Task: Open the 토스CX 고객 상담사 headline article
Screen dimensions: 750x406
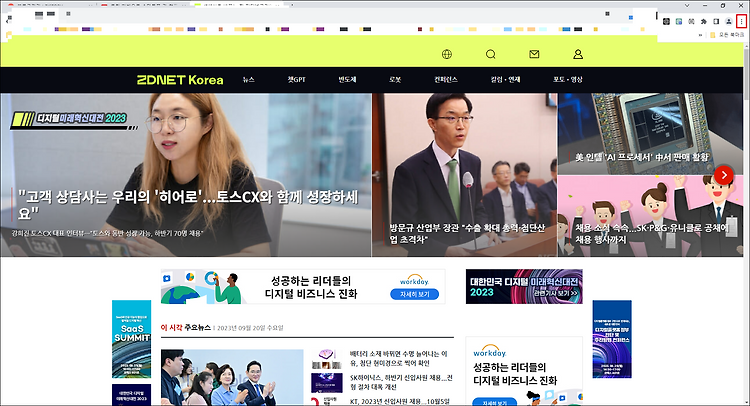Action: coord(188,204)
